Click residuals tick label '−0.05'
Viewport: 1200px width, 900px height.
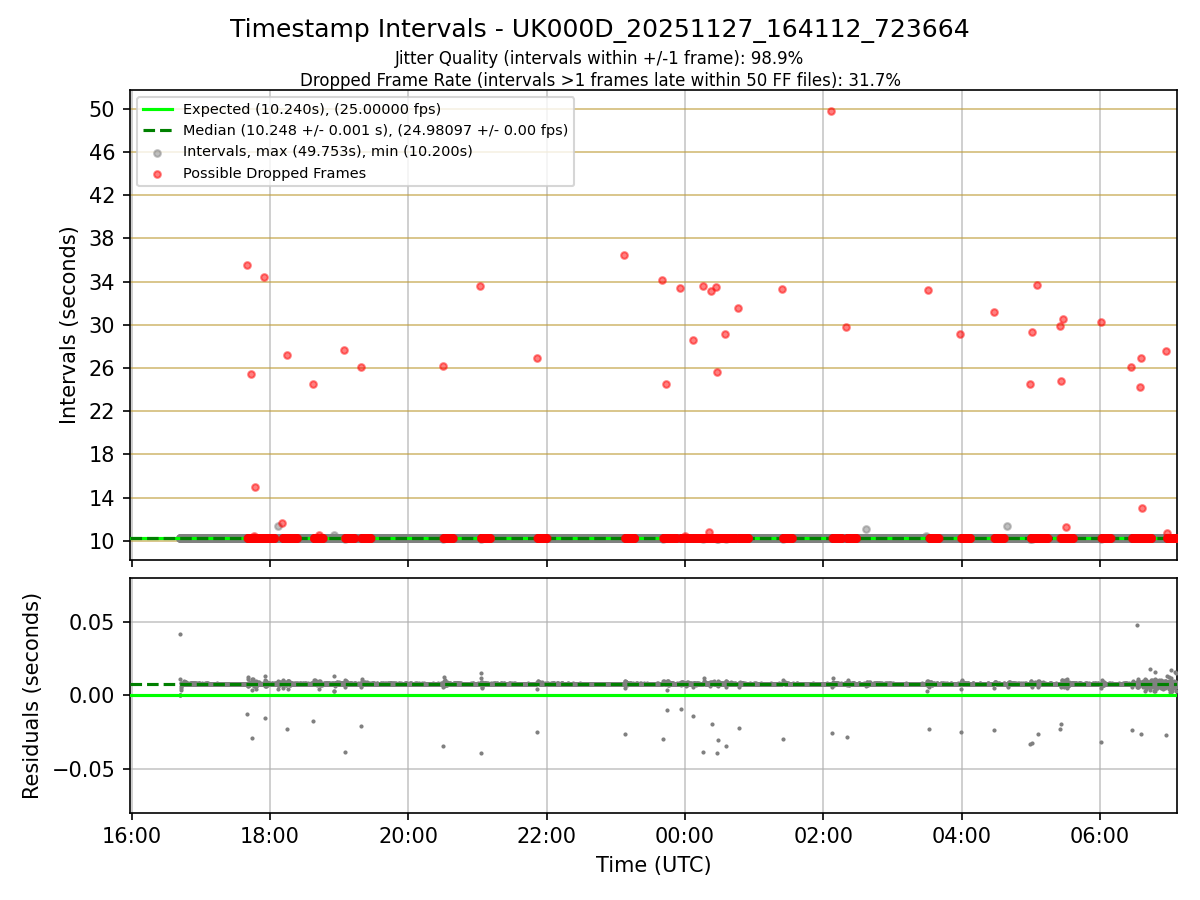tap(84, 769)
